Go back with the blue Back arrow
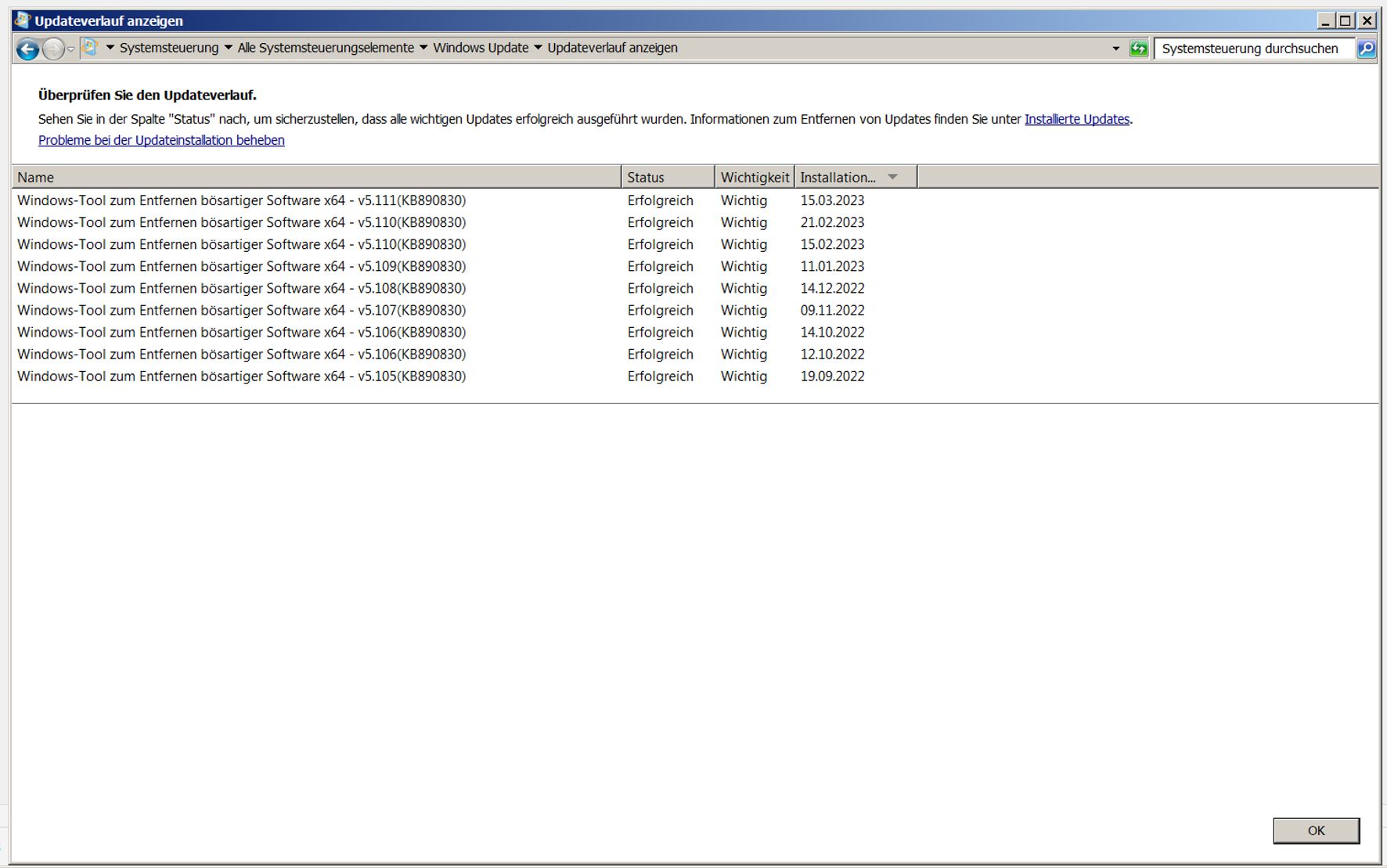 27,49
